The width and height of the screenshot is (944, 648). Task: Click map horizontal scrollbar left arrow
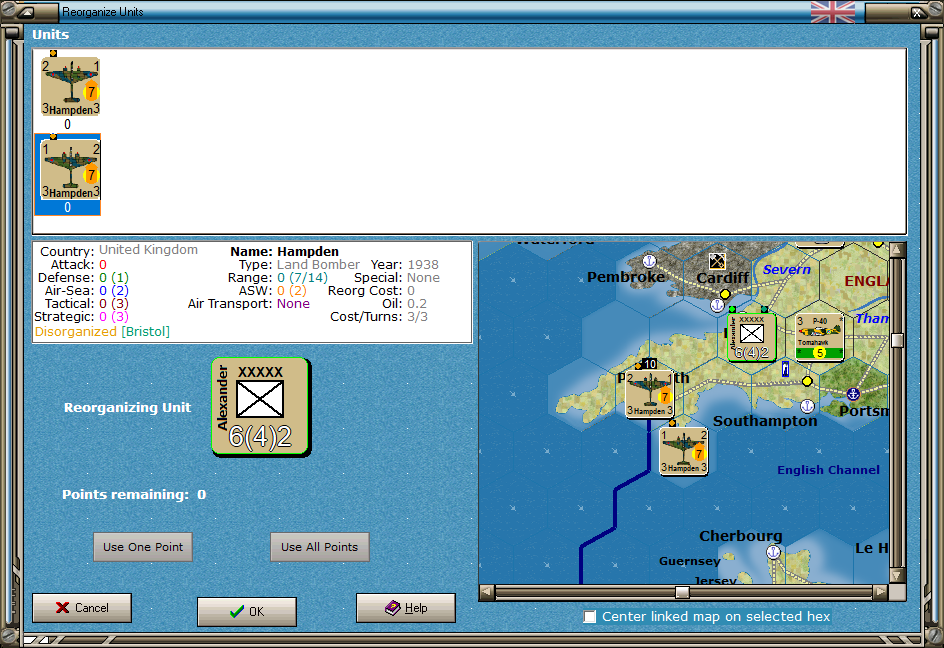click(x=487, y=593)
